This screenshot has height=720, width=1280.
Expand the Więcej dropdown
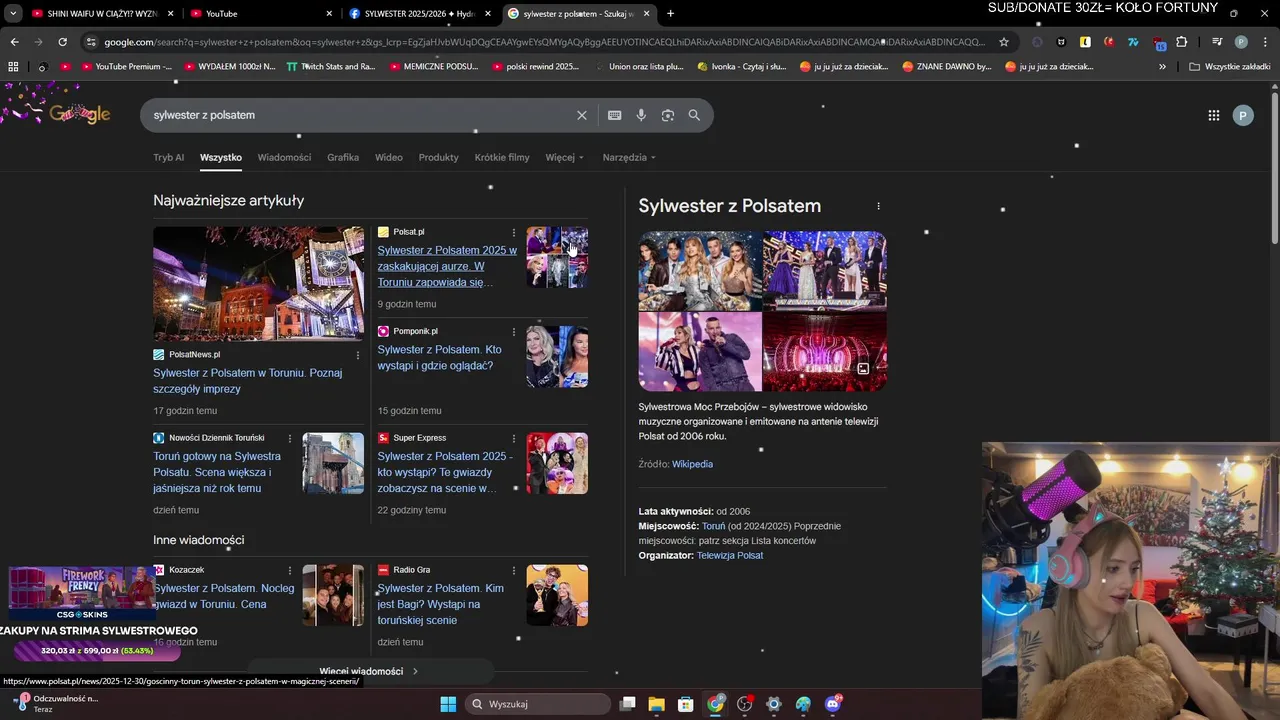(x=564, y=157)
